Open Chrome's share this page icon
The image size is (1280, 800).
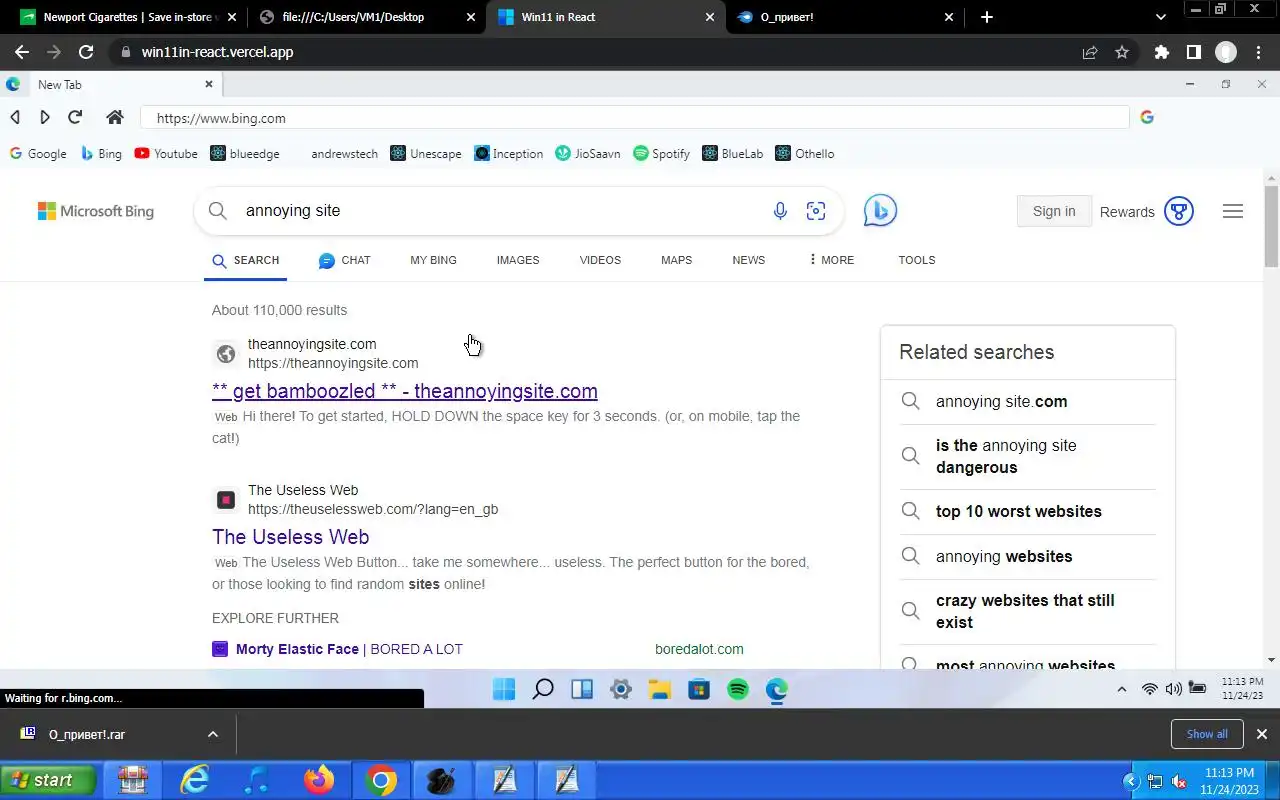pos(1090,52)
